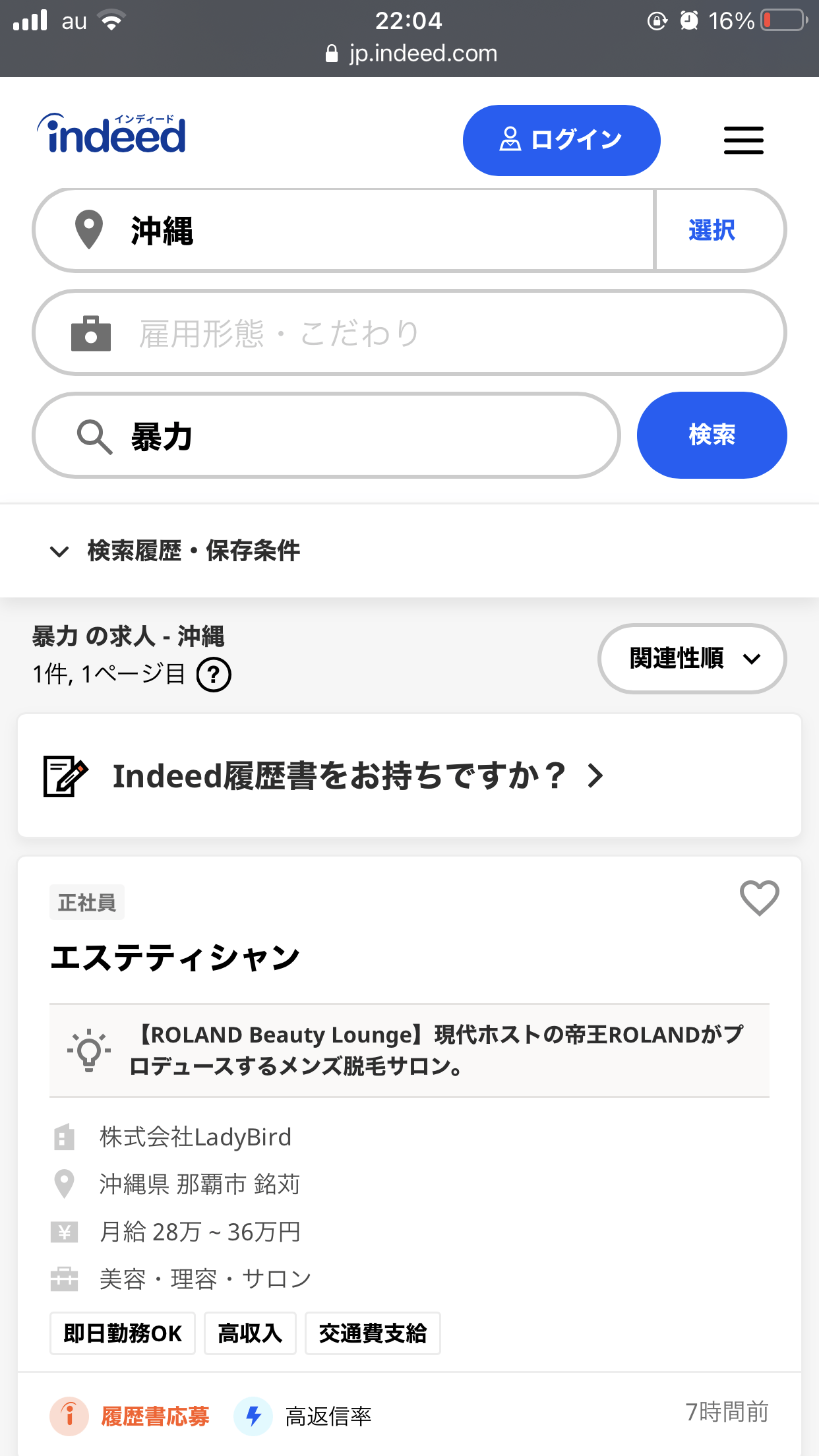The image size is (819, 1456).
Task: Tap the location pin icon
Action: pos(89,230)
